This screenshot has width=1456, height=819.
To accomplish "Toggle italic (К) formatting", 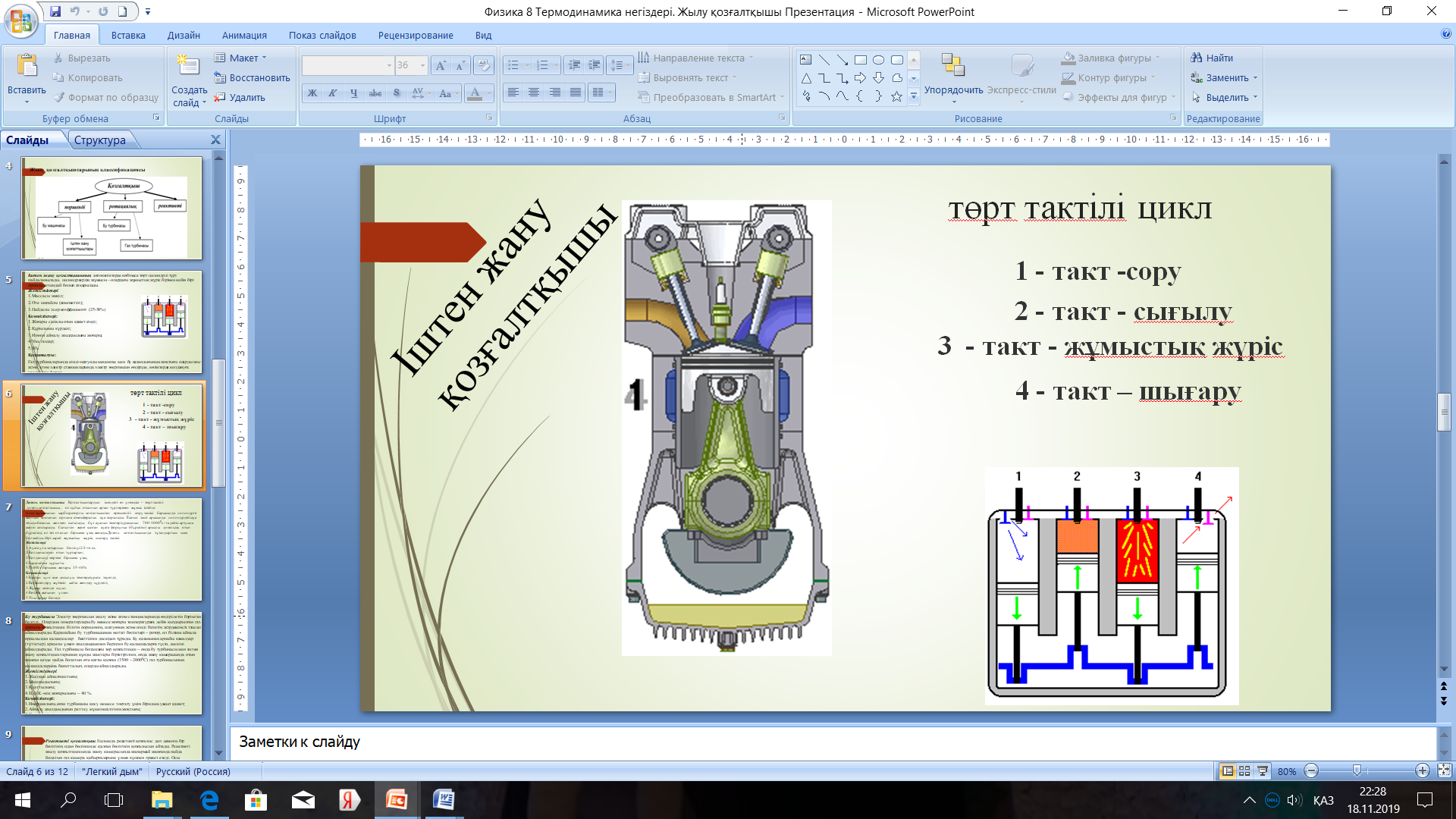I will [333, 93].
